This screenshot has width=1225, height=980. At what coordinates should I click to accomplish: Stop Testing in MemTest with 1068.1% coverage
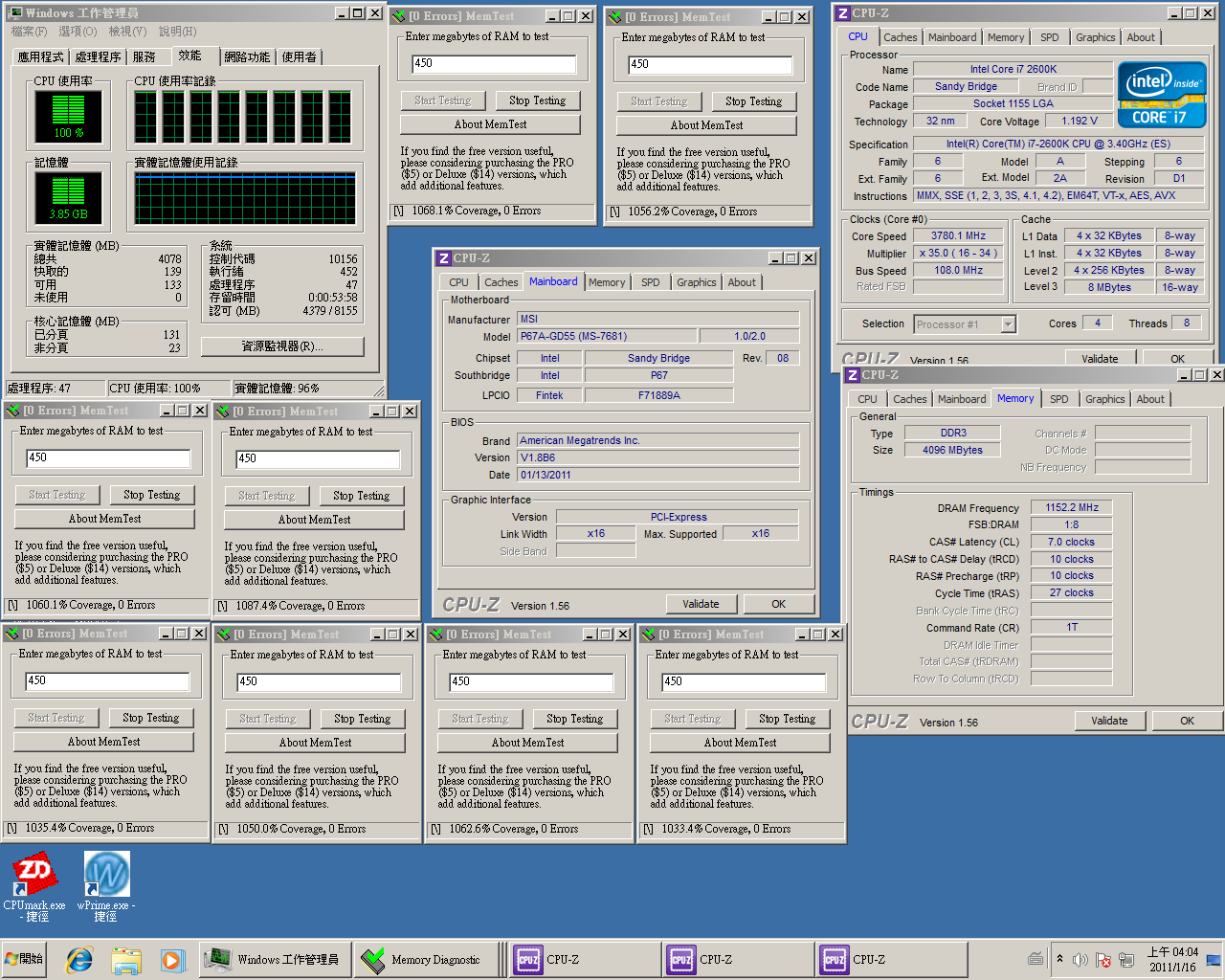pyautogui.click(x=538, y=100)
